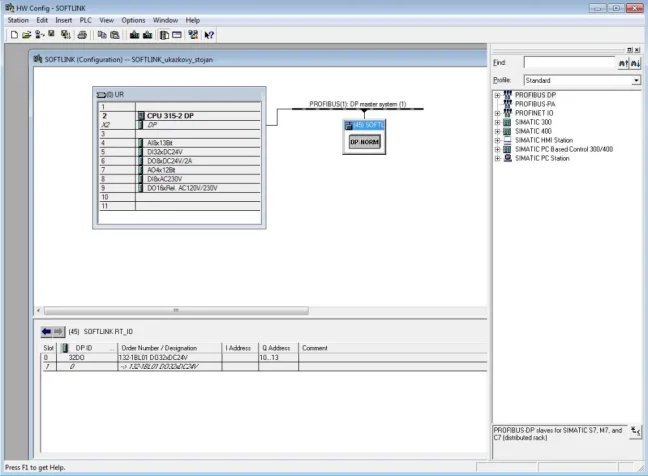648x476 pixels.
Task: Select CPU 315-2 DP rack row
Action: coord(170,116)
